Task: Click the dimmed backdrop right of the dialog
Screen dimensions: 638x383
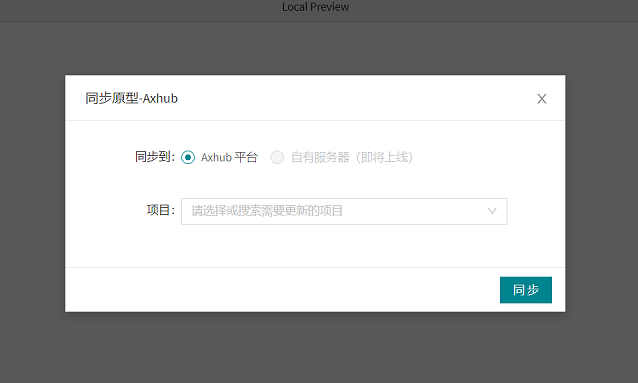Action: (x=601, y=193)
